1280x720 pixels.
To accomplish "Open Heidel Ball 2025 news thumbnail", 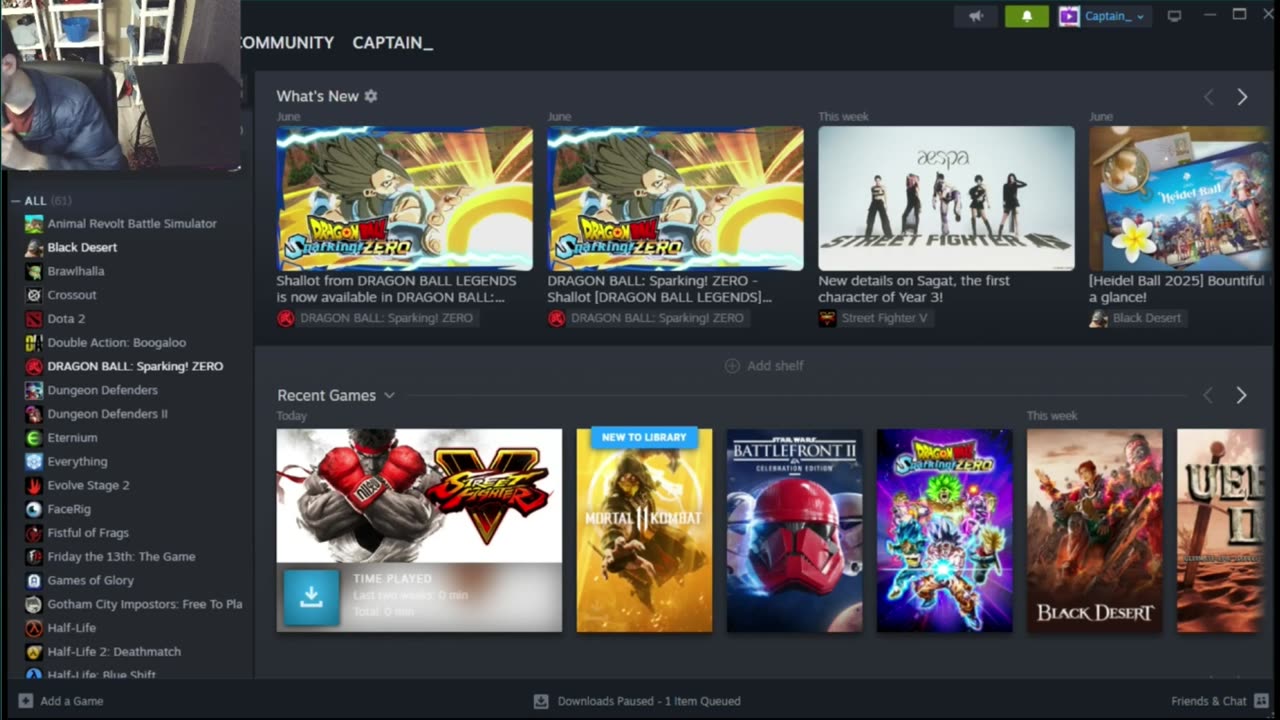I will (1180, 198).
